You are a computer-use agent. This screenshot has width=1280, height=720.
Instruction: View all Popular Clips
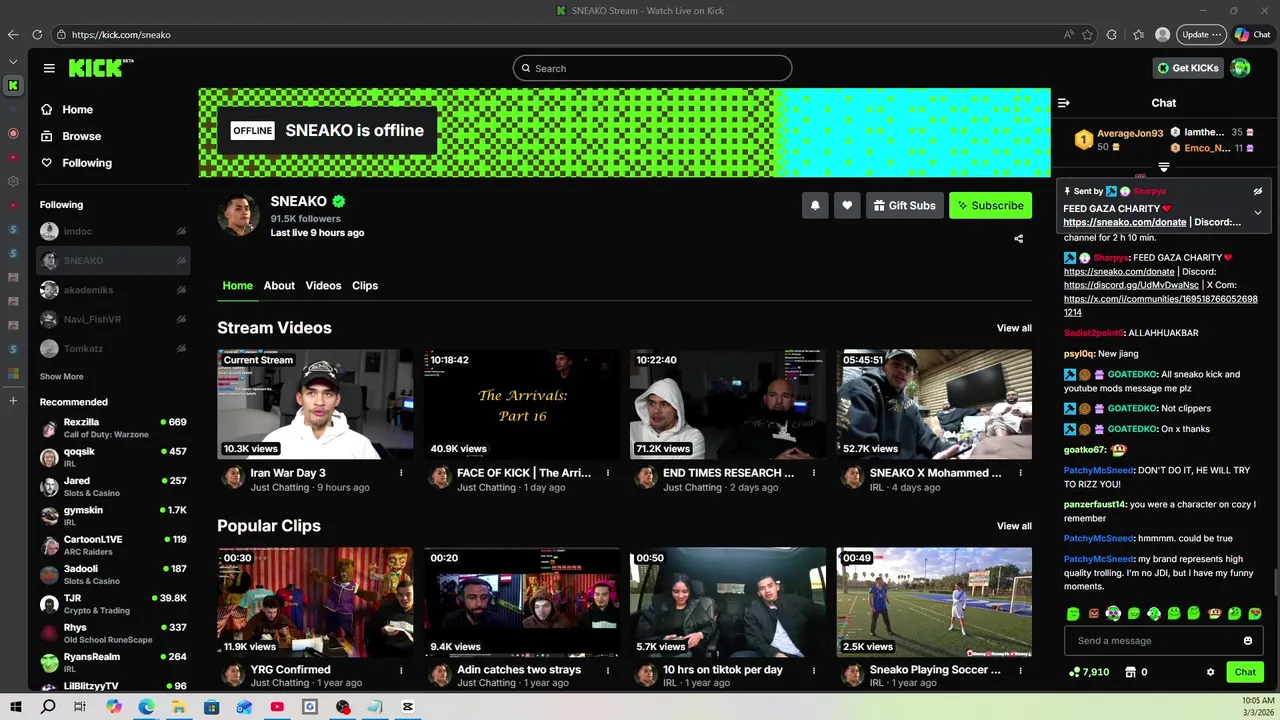(1014, 526)
